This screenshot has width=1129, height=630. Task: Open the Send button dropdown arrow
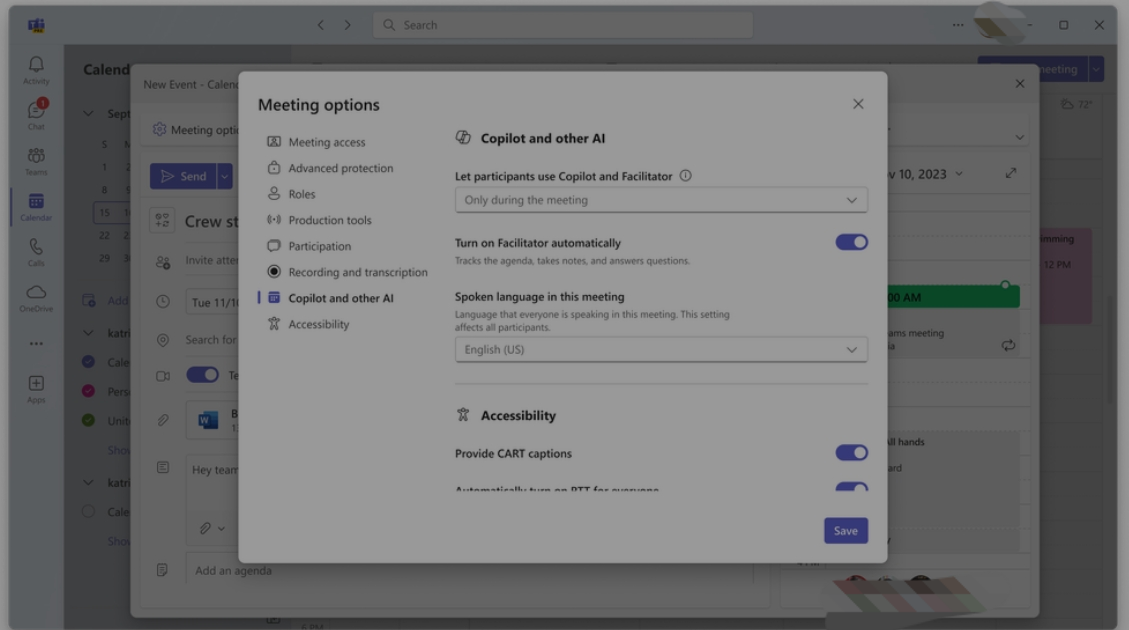(x=225, y=176)
